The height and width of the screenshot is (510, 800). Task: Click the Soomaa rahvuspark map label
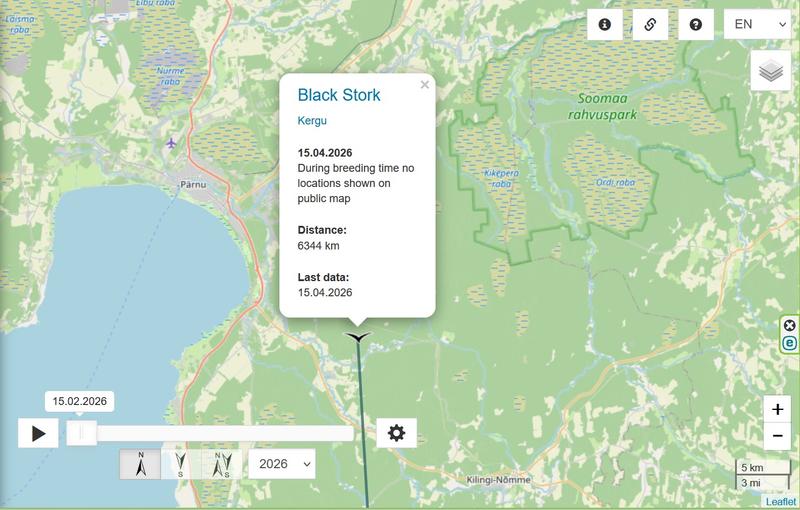[x=603, y=106]
